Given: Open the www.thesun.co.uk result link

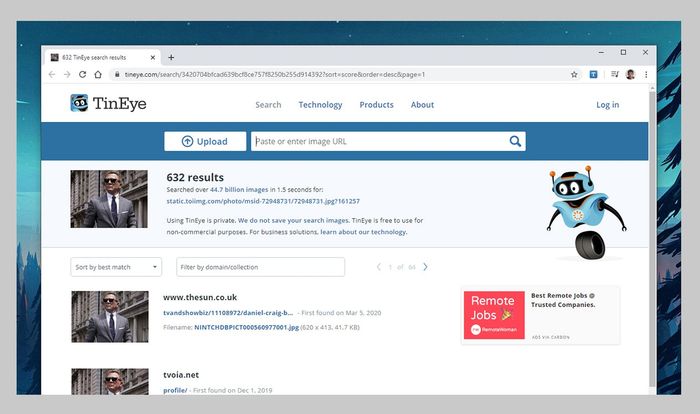Looking at the screenshot, I should pyautogui.click(x=200, y=297).
